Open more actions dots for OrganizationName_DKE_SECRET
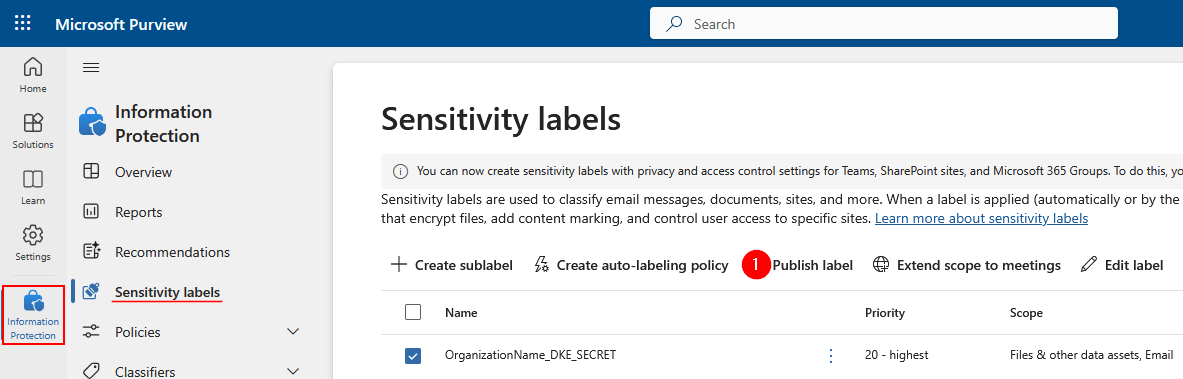The width and height of the screenshot is (1183, 379). coord(831,356)
